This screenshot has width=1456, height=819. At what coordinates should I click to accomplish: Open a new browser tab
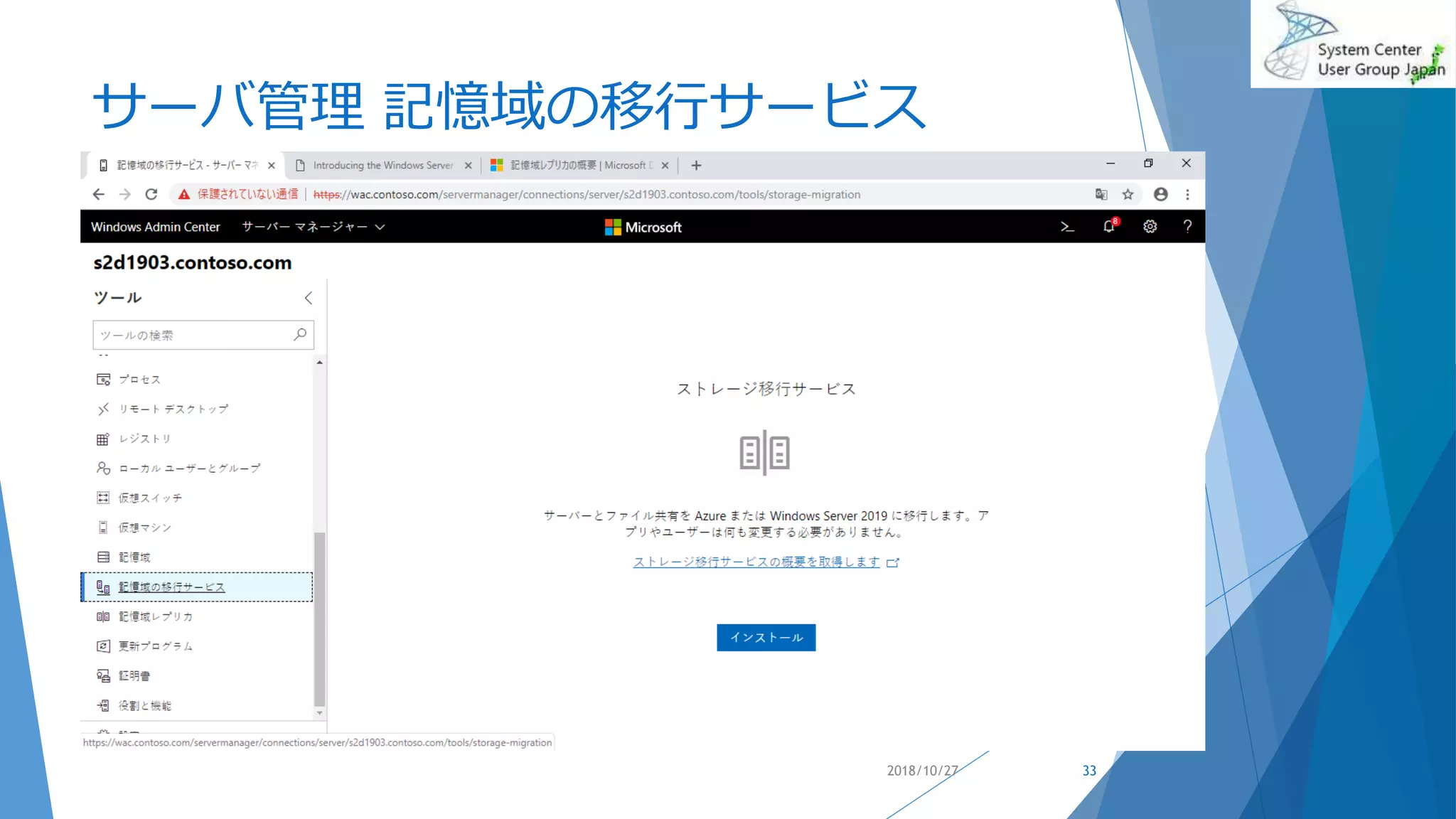click(x=697, y=166)
